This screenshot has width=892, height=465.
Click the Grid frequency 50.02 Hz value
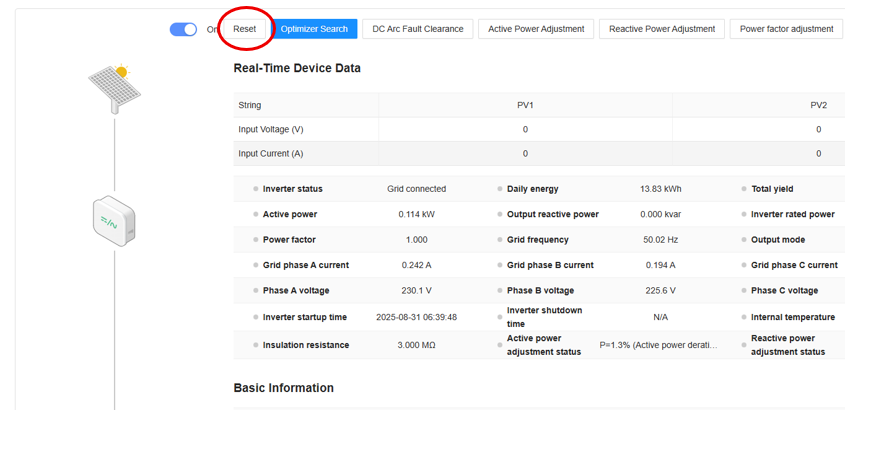pos(660,240)
